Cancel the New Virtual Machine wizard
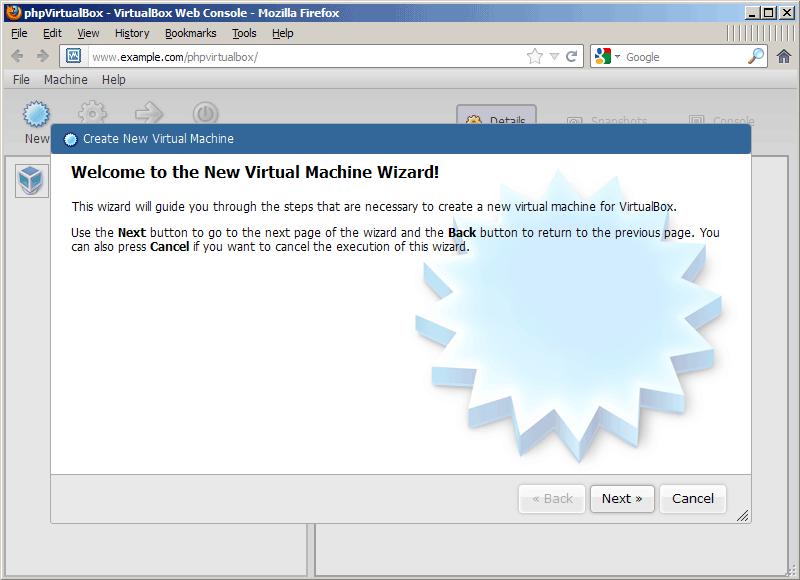 click(x=692, y=499)
